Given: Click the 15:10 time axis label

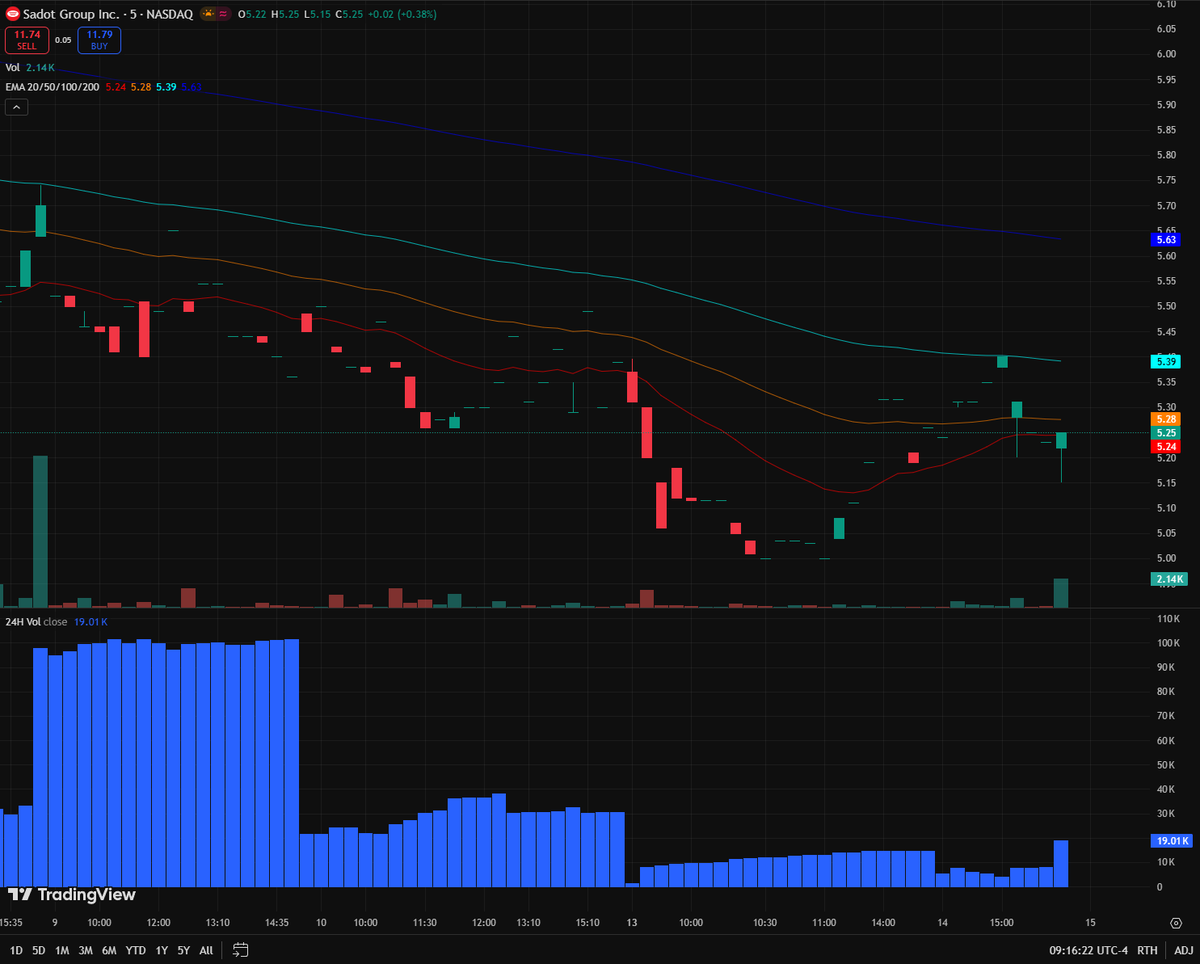Looking at the screenshot, I should click(x=586, y=922).
